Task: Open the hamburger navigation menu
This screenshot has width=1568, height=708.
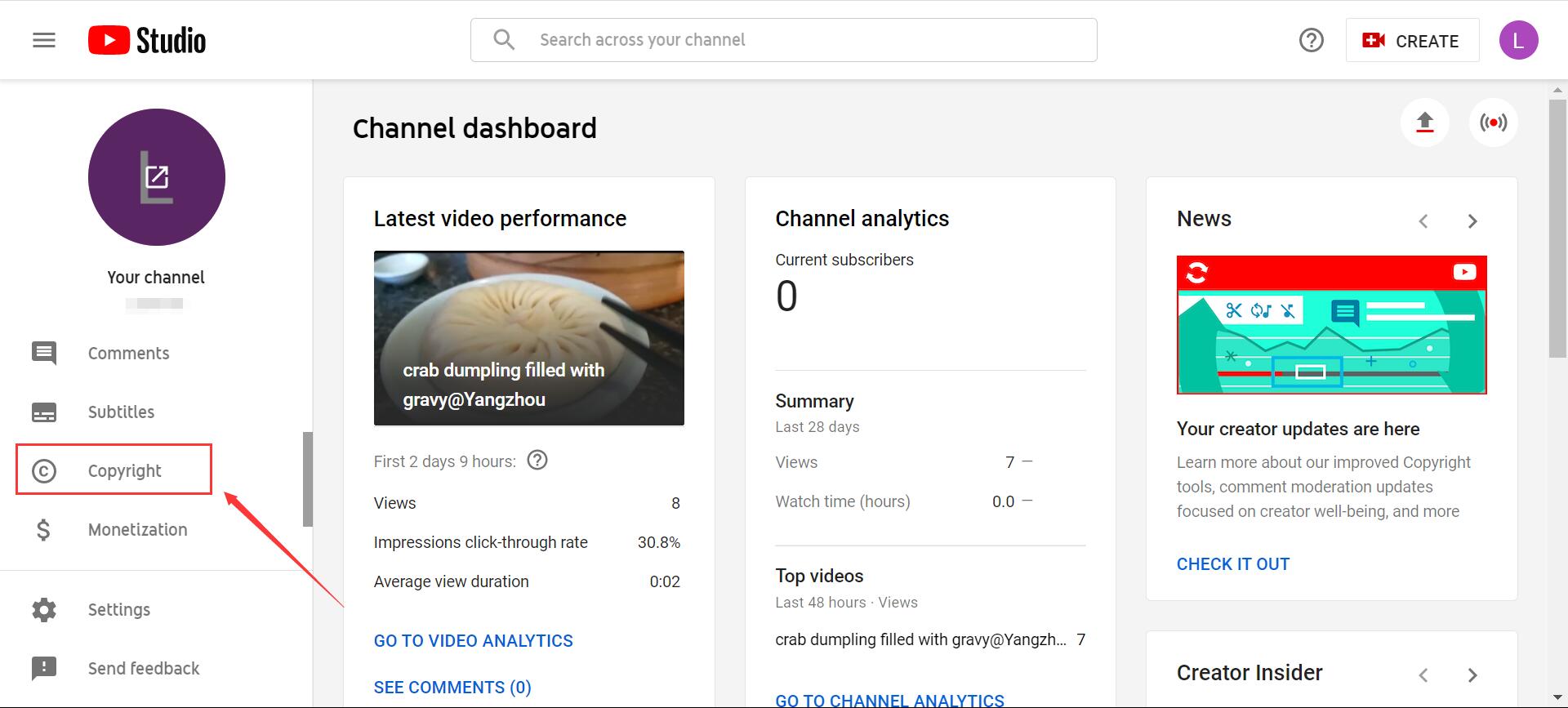Action: (x=44, y=40)
